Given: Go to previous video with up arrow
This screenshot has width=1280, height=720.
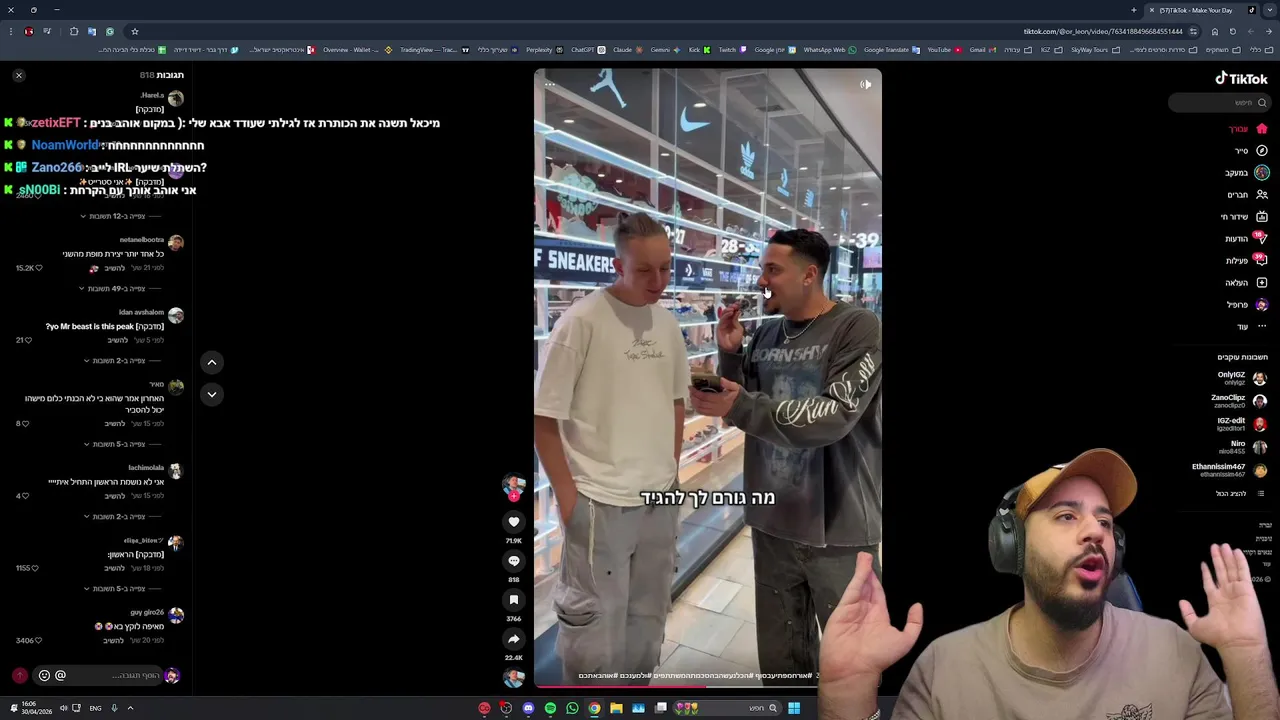Looking at the screenshot, I should [x=211, y=362].
